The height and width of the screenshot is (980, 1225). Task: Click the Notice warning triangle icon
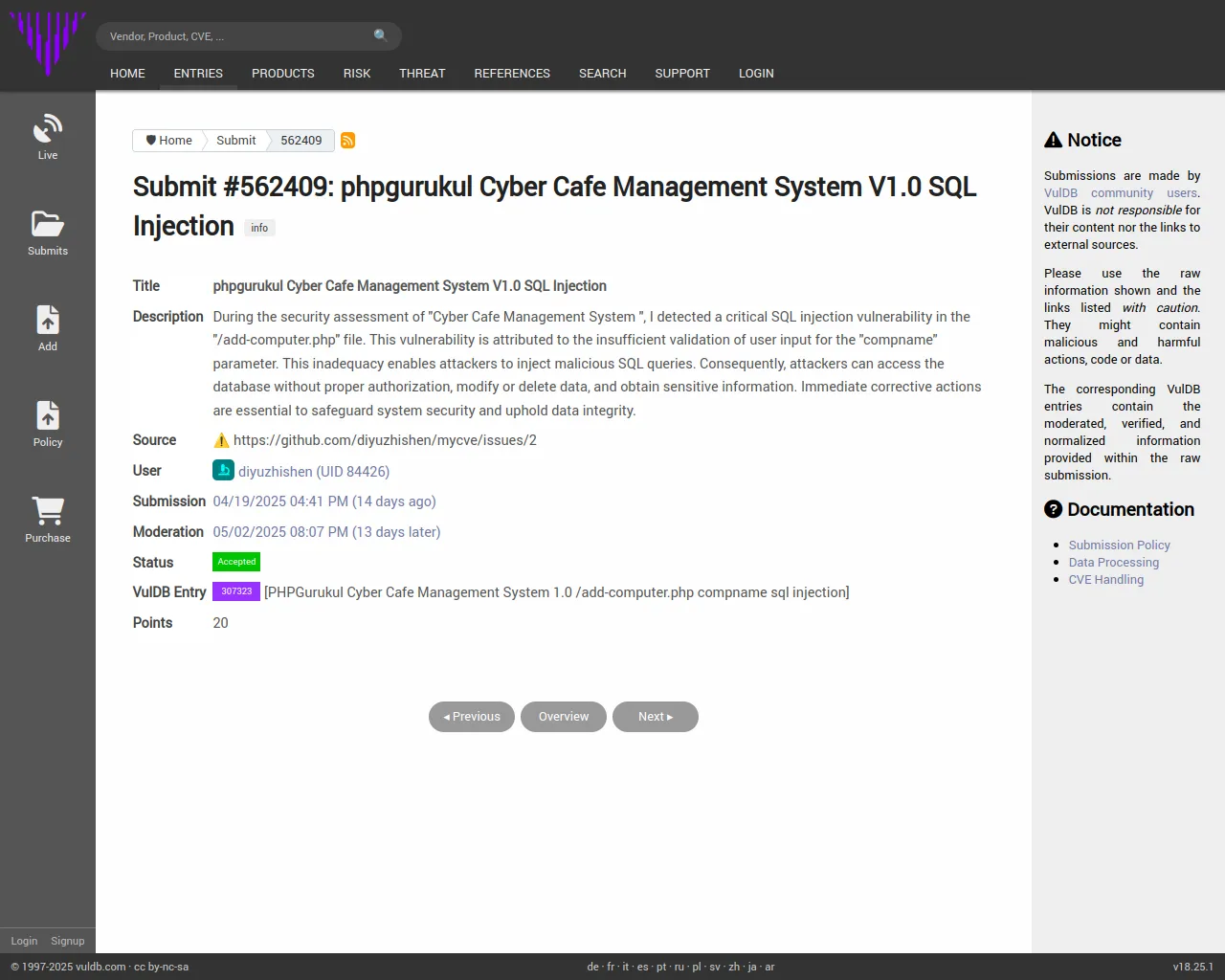(x=1054, y=140)
